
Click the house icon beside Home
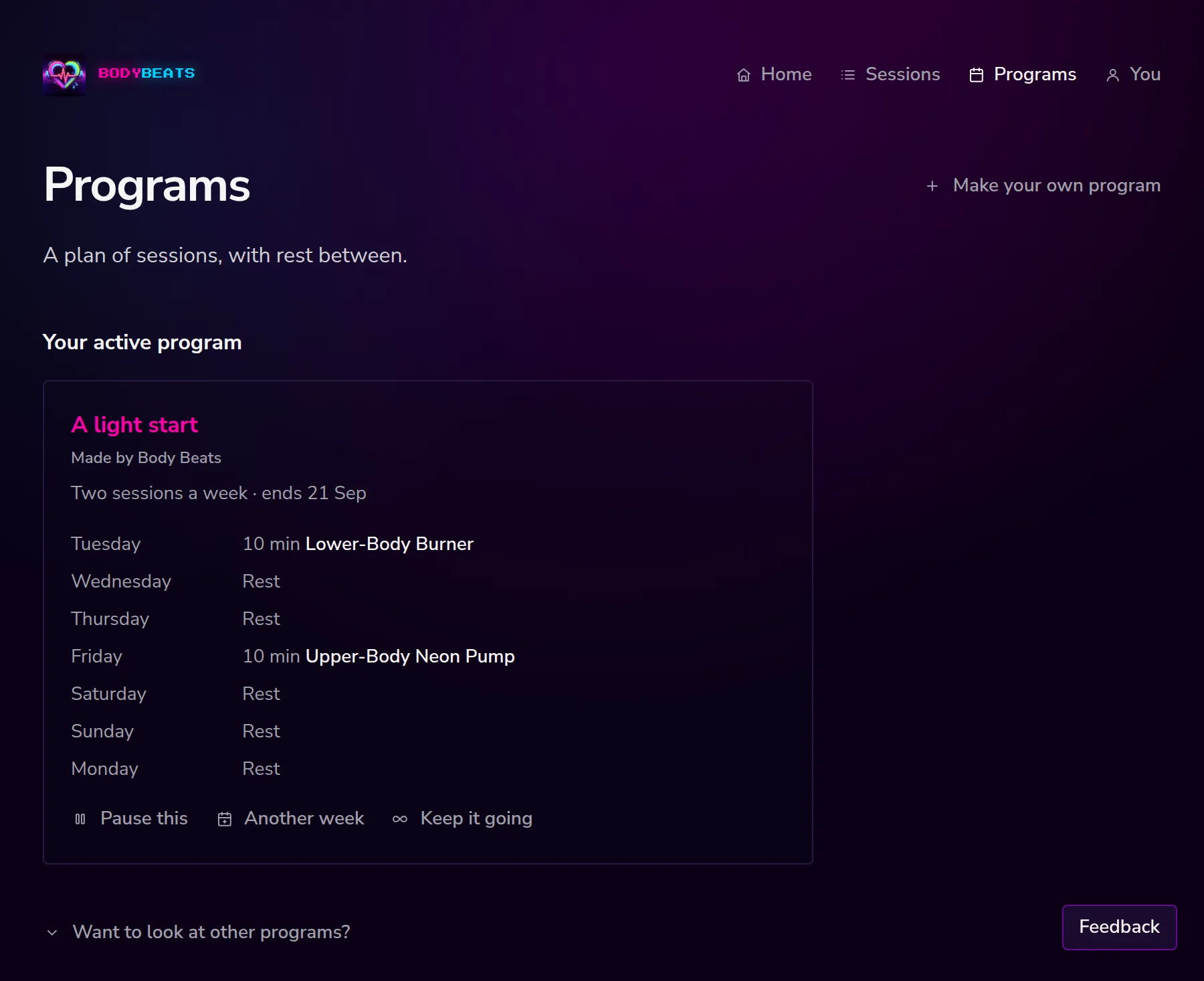click(743, 75)
